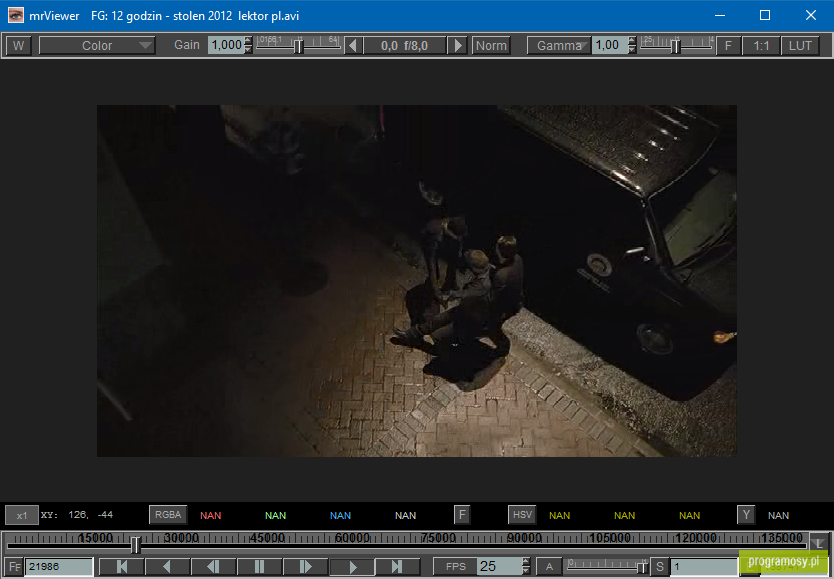This screenshot has height=579, width=834.
Task: Toggle the Norm normalize button
Action: (491, 46)
